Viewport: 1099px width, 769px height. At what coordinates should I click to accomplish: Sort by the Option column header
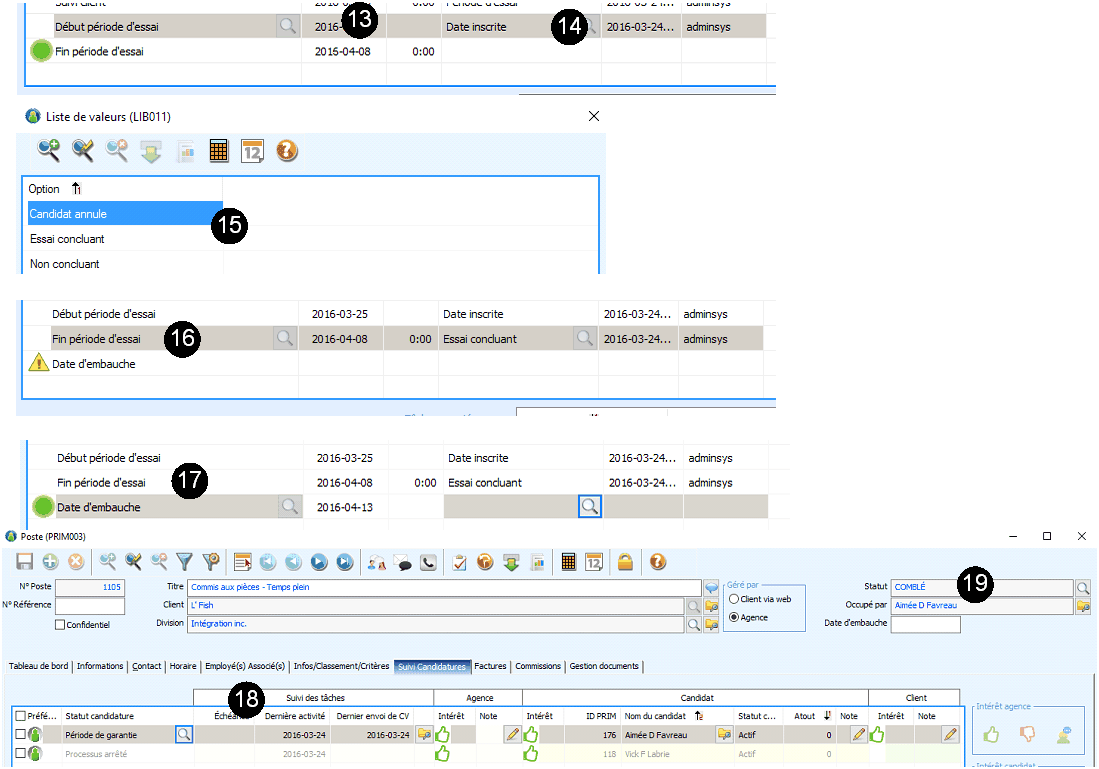(45, 189)
